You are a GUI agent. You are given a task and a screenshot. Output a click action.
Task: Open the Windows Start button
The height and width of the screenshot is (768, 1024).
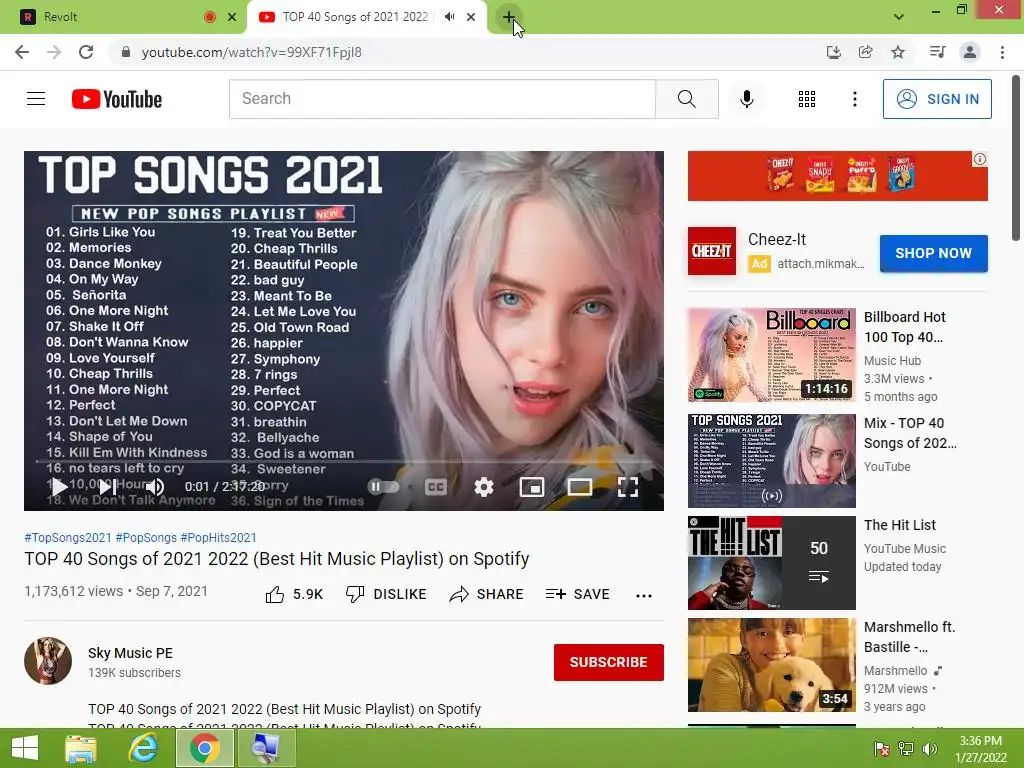(x=25, y=748)
